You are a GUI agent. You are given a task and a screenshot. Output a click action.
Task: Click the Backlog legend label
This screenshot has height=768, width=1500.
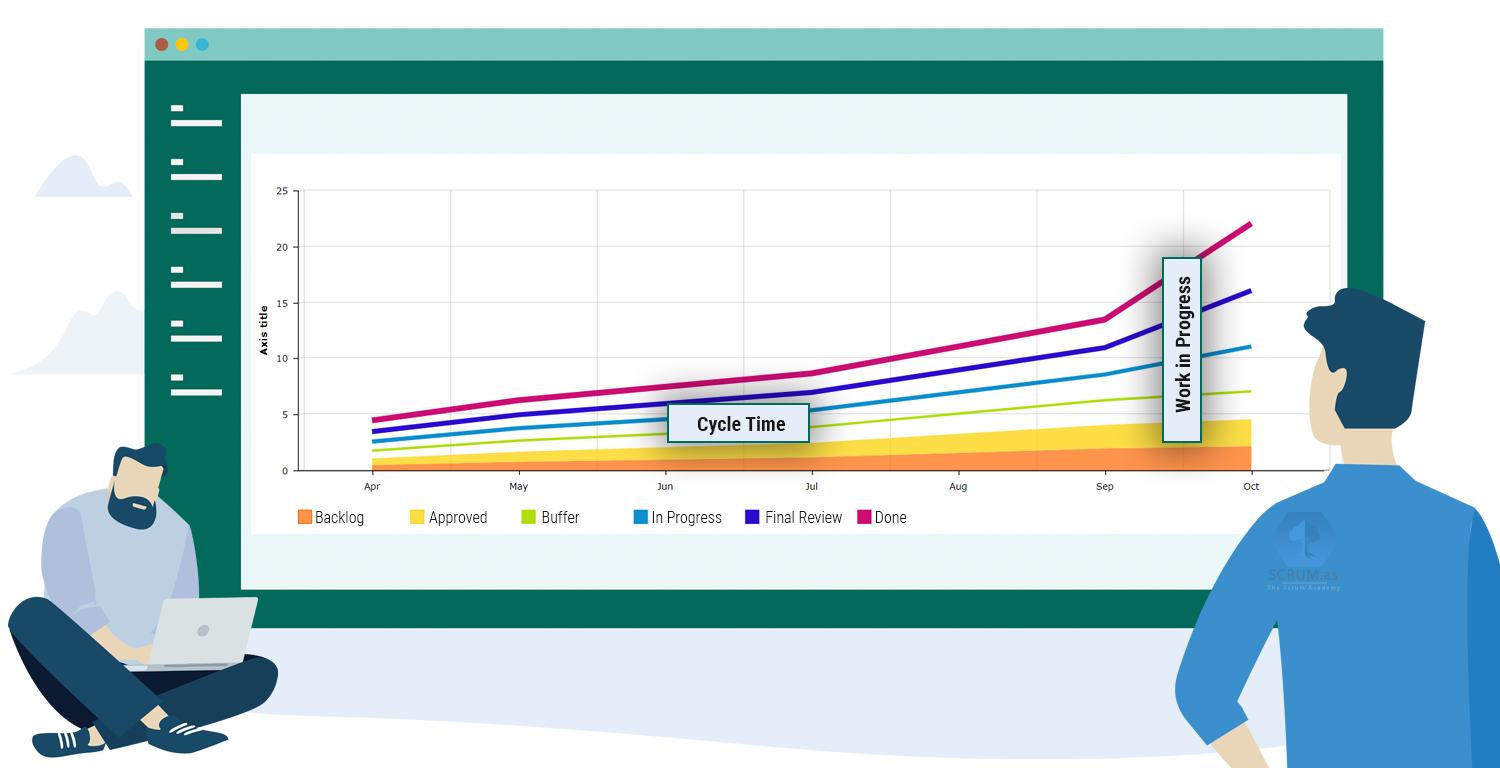pyautogui.click(x=339, y=518)
